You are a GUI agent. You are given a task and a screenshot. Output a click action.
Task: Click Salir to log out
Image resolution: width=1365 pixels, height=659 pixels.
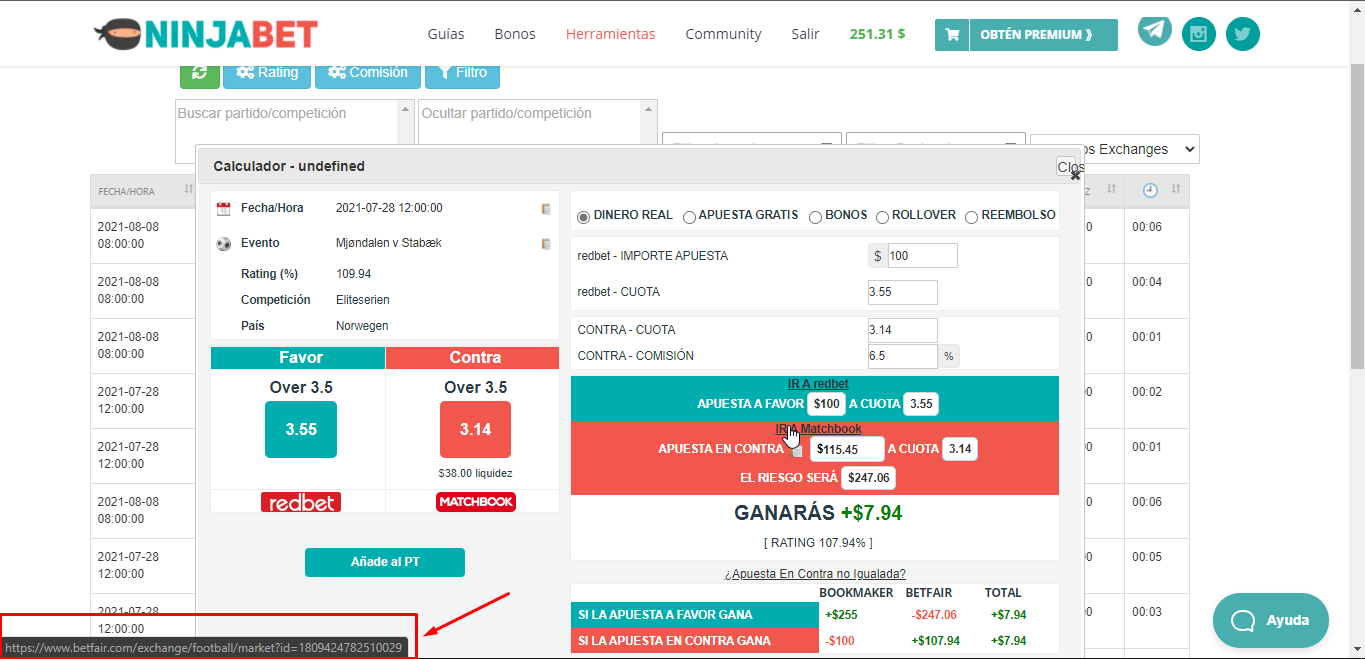(805, 34)
